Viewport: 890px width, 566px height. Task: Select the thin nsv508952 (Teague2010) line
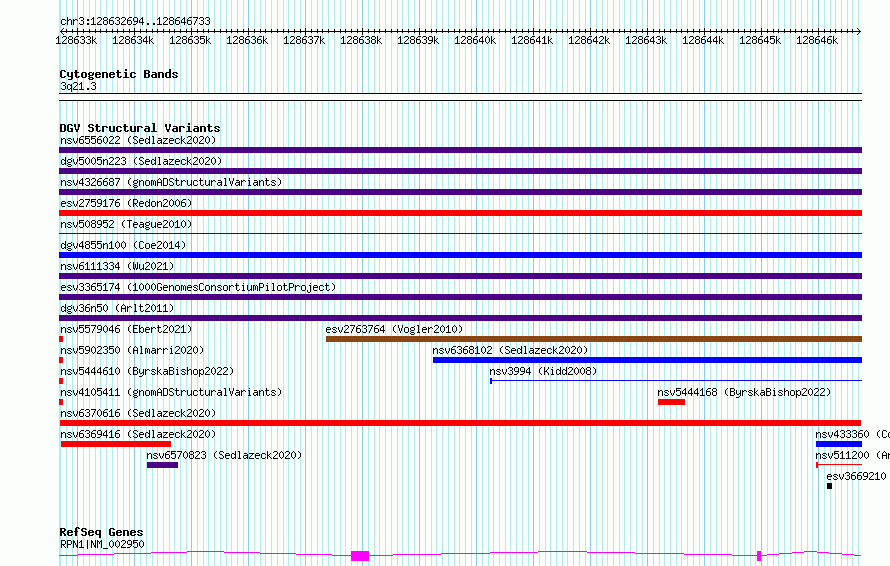click(460, 233)
